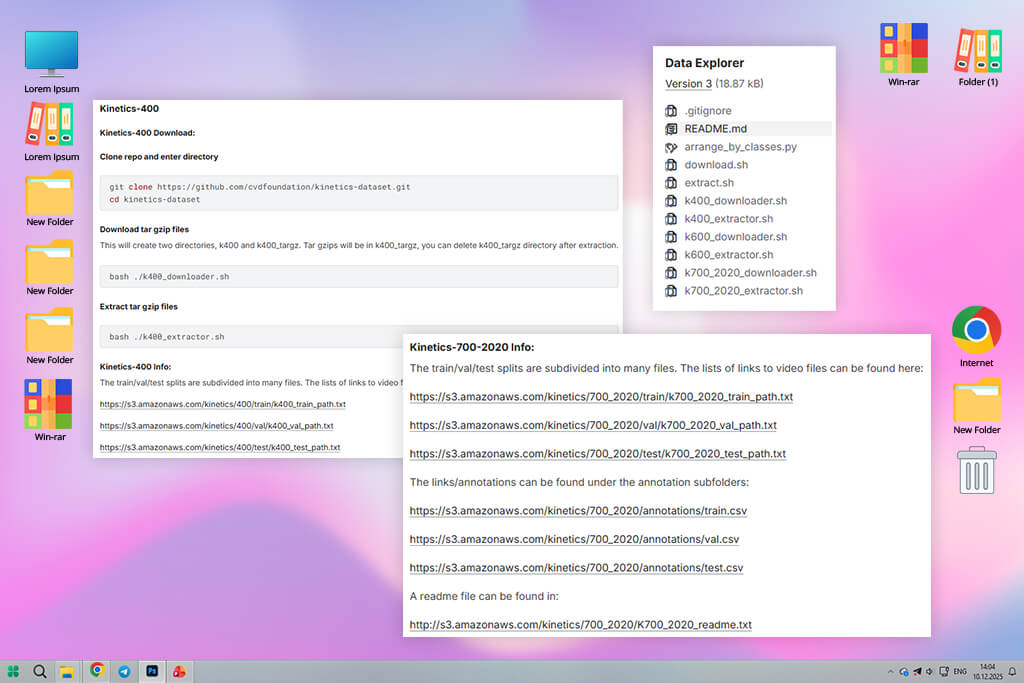Click the display settings tray icon
Viewport: 1024px width, 683px height.
pos(944,672)
